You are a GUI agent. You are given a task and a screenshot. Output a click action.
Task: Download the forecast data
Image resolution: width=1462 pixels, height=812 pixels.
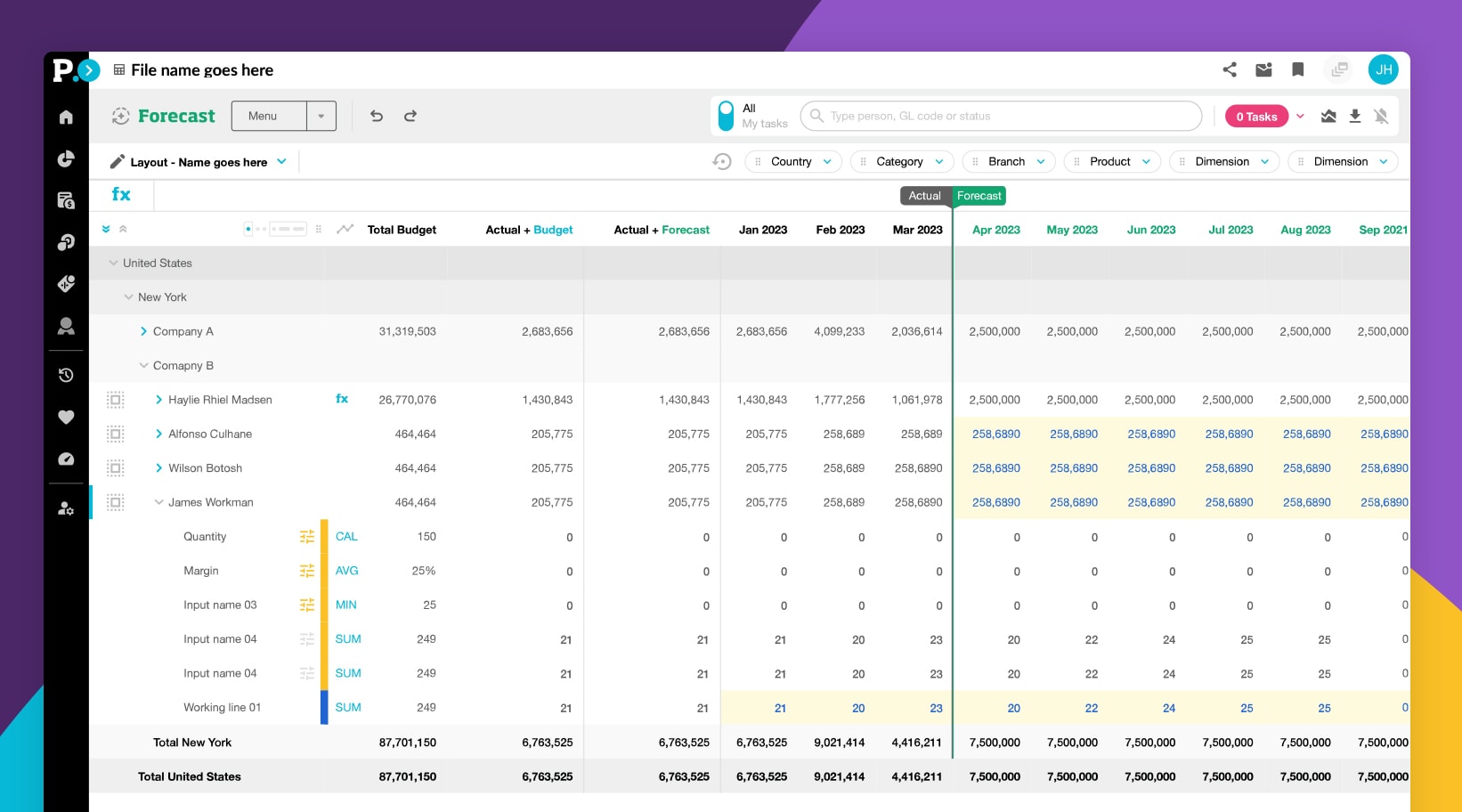pyautogui.click(x=1355, y=116)
